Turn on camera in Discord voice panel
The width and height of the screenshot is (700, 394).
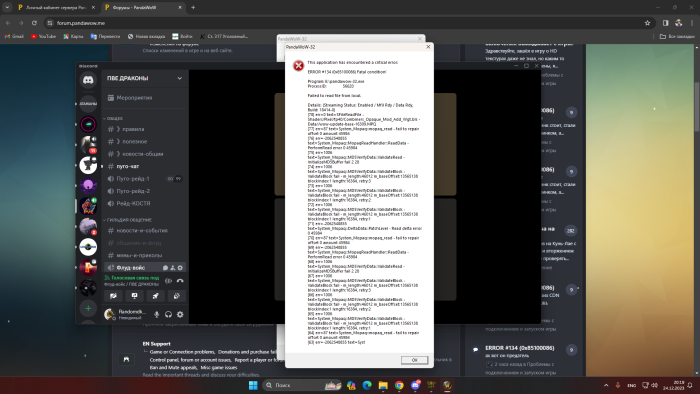coord(113,296)
